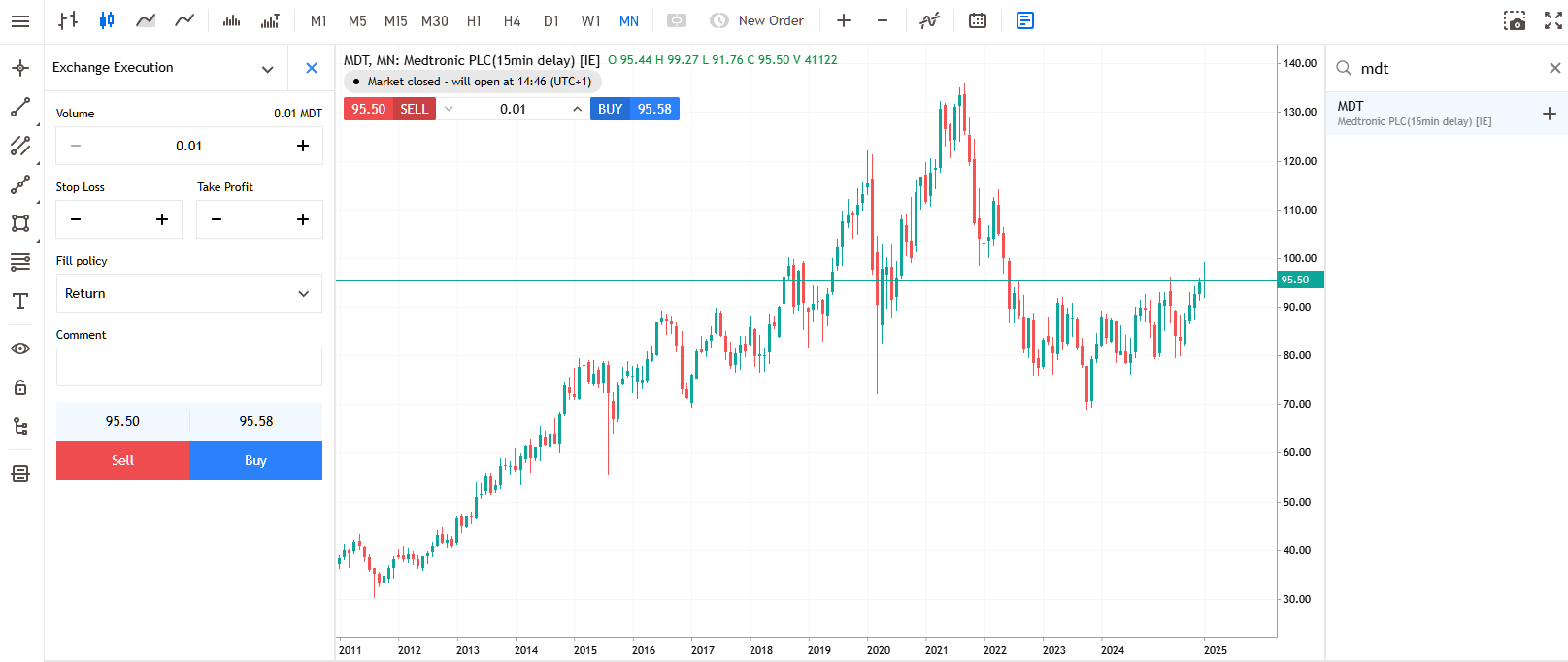Select the D1 timeframe
Image resolution: width=1568 pixels, height=662 pixels.
click(x=550, y=20)
